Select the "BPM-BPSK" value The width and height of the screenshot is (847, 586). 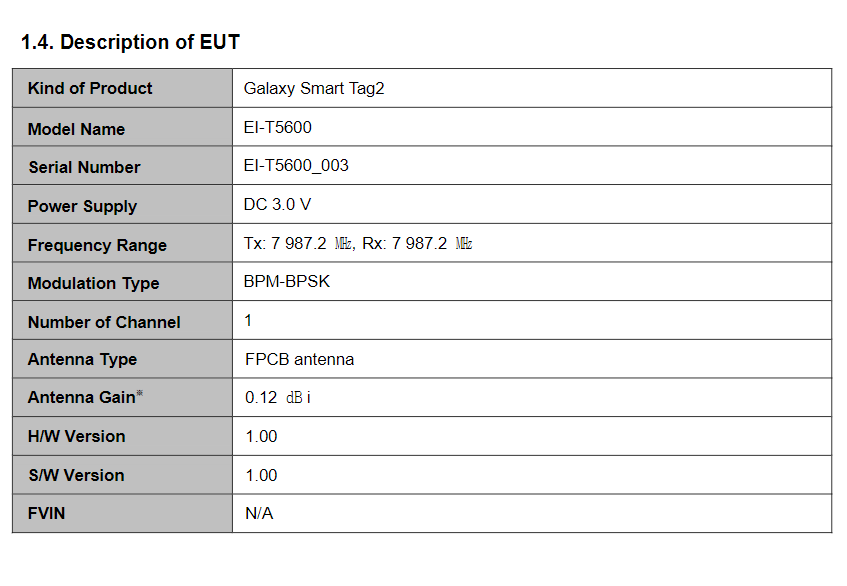tap(286, 282)
